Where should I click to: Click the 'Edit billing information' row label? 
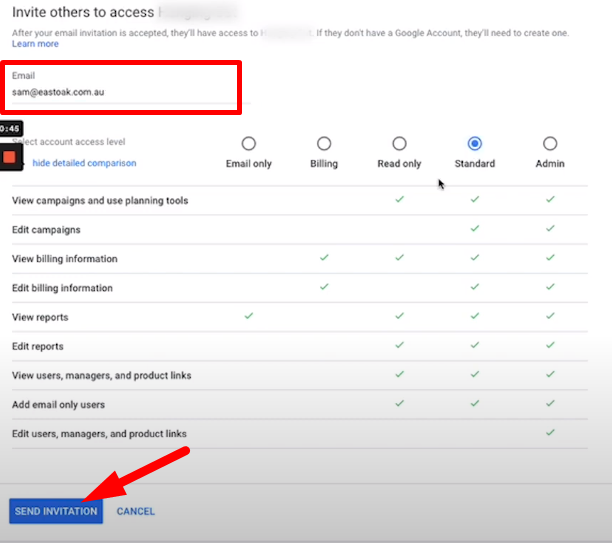click(62, 288)
